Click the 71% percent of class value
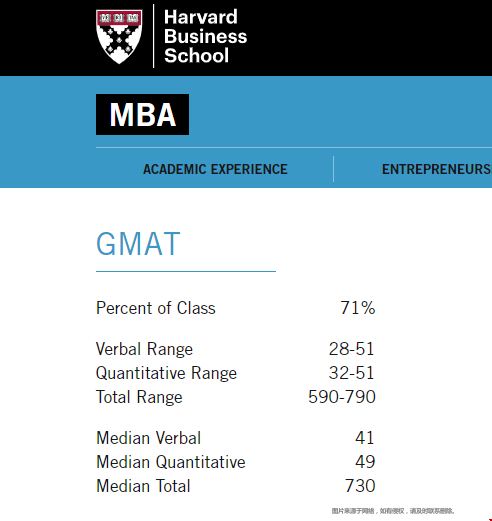This screenshot has width=492, height=521. pyautogui.click(x=358, y=308)
